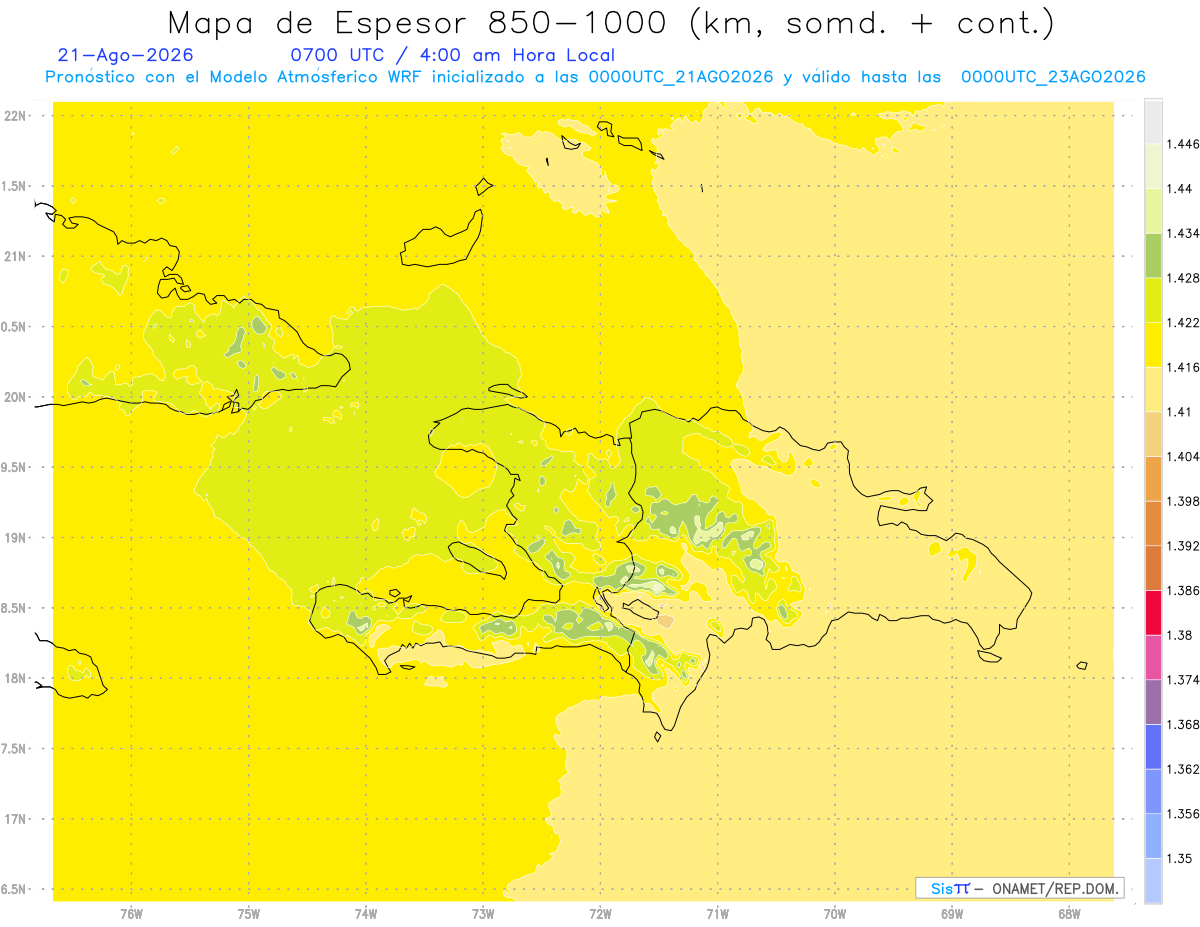Click the color bar value "1.398"
Screen dimensions: 1200x927
(1183, 501)
